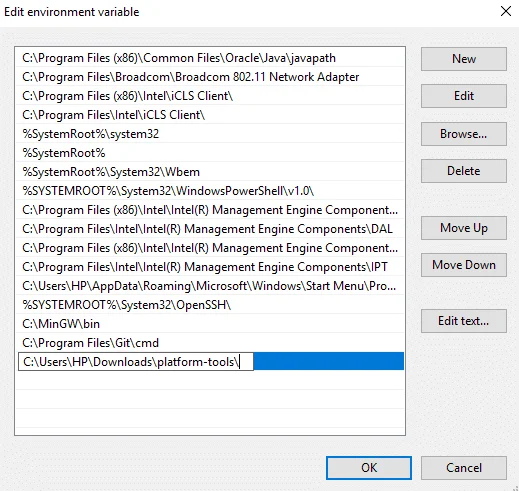This screenshot has width=519, height=491.
Task: Select the C:\MinGW\bin entry
Action: (210, 324)
